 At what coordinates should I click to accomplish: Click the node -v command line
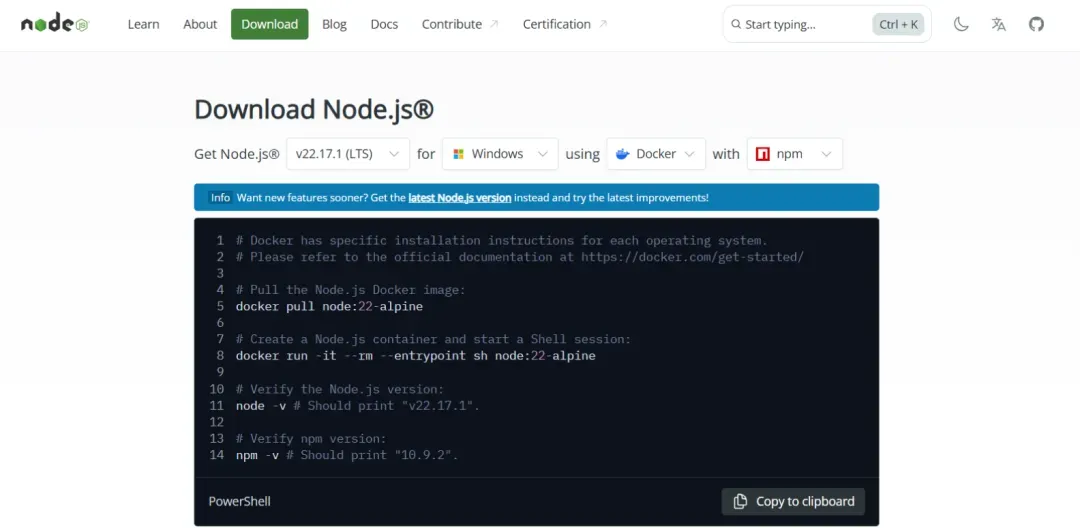coord(357,405)
